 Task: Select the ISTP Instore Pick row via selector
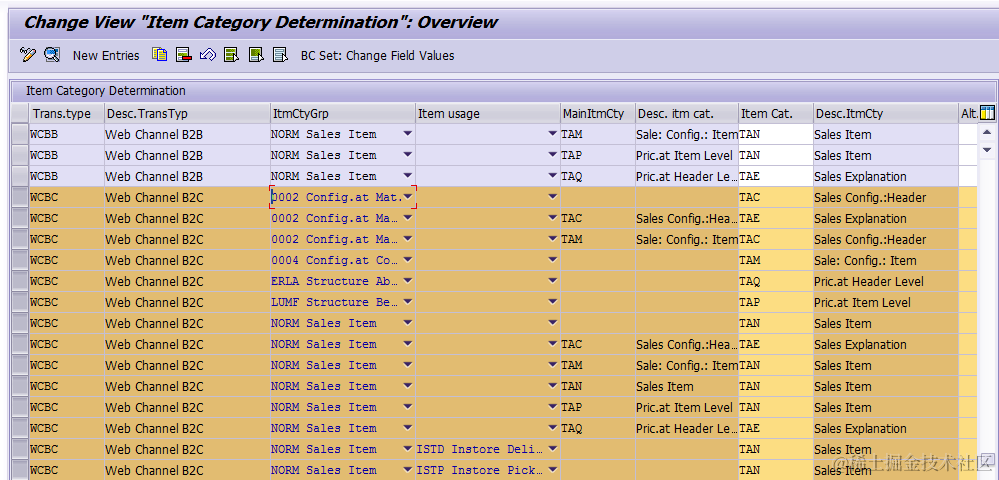coord(20,470)
